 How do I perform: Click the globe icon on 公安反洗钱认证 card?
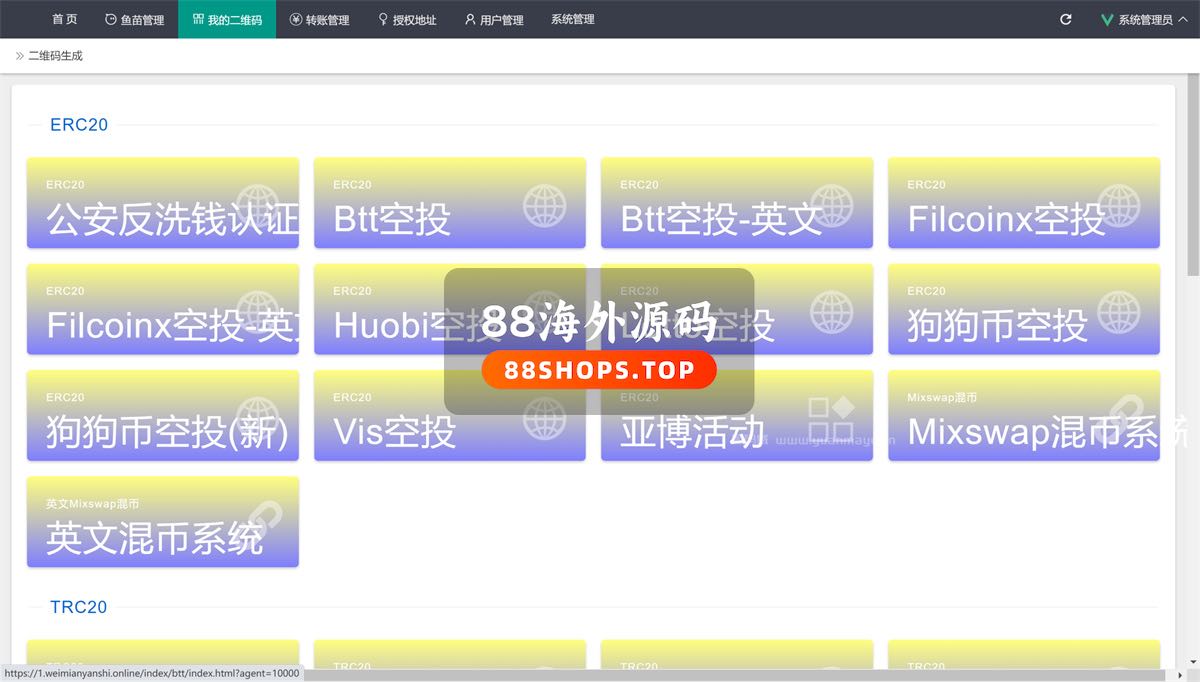click(258, 205)
